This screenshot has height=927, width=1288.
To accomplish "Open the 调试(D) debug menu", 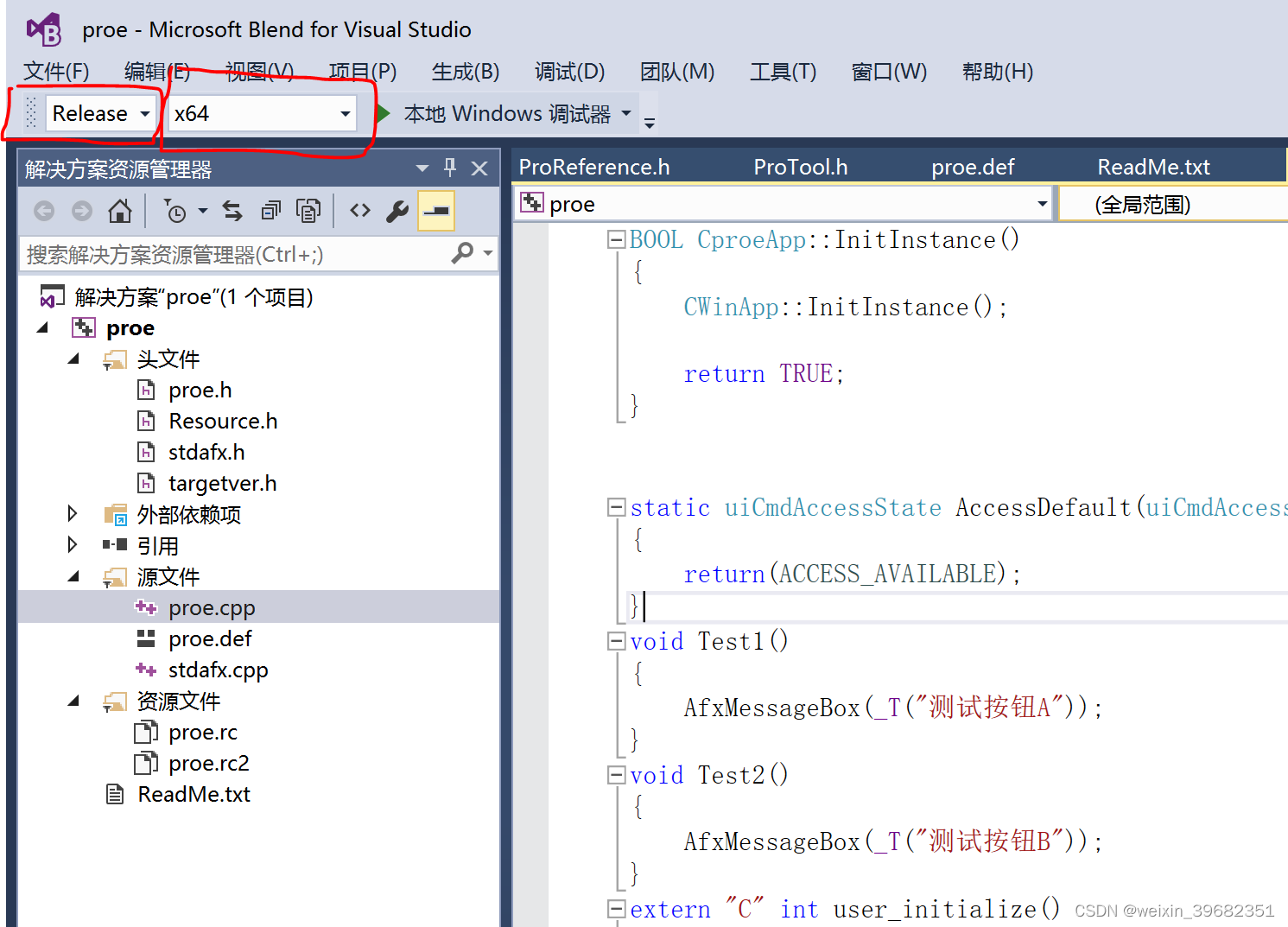I will [569, 72].
